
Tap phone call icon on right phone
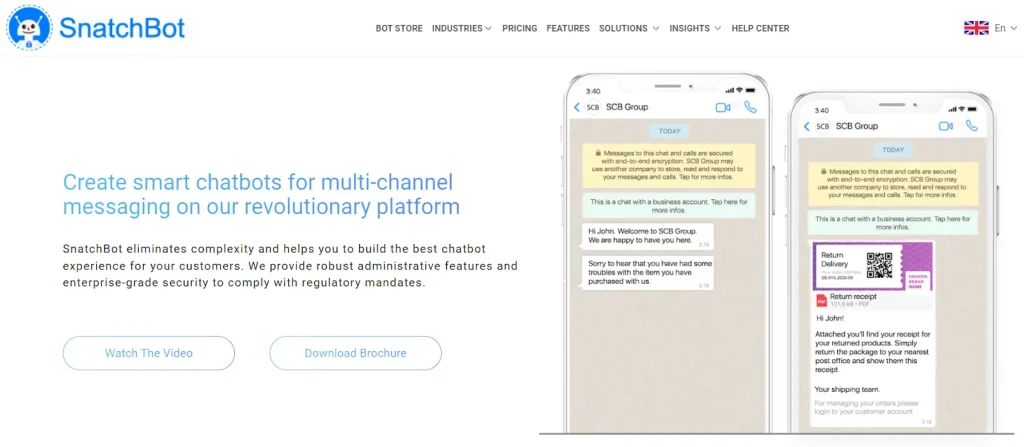pyautogui.click(x=972, y=126)
